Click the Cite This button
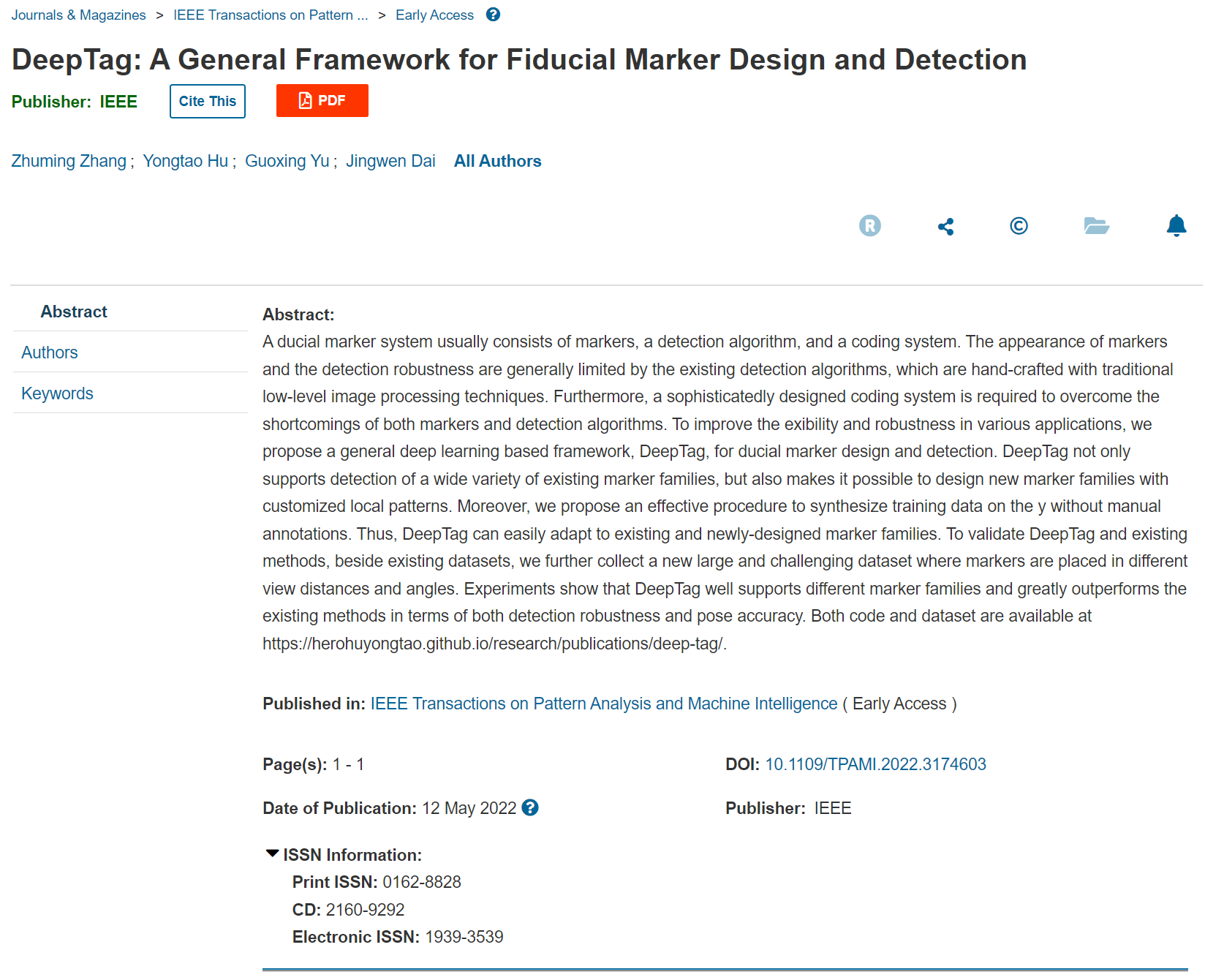This screenshot has height=980, width=1205. (208, 101)
